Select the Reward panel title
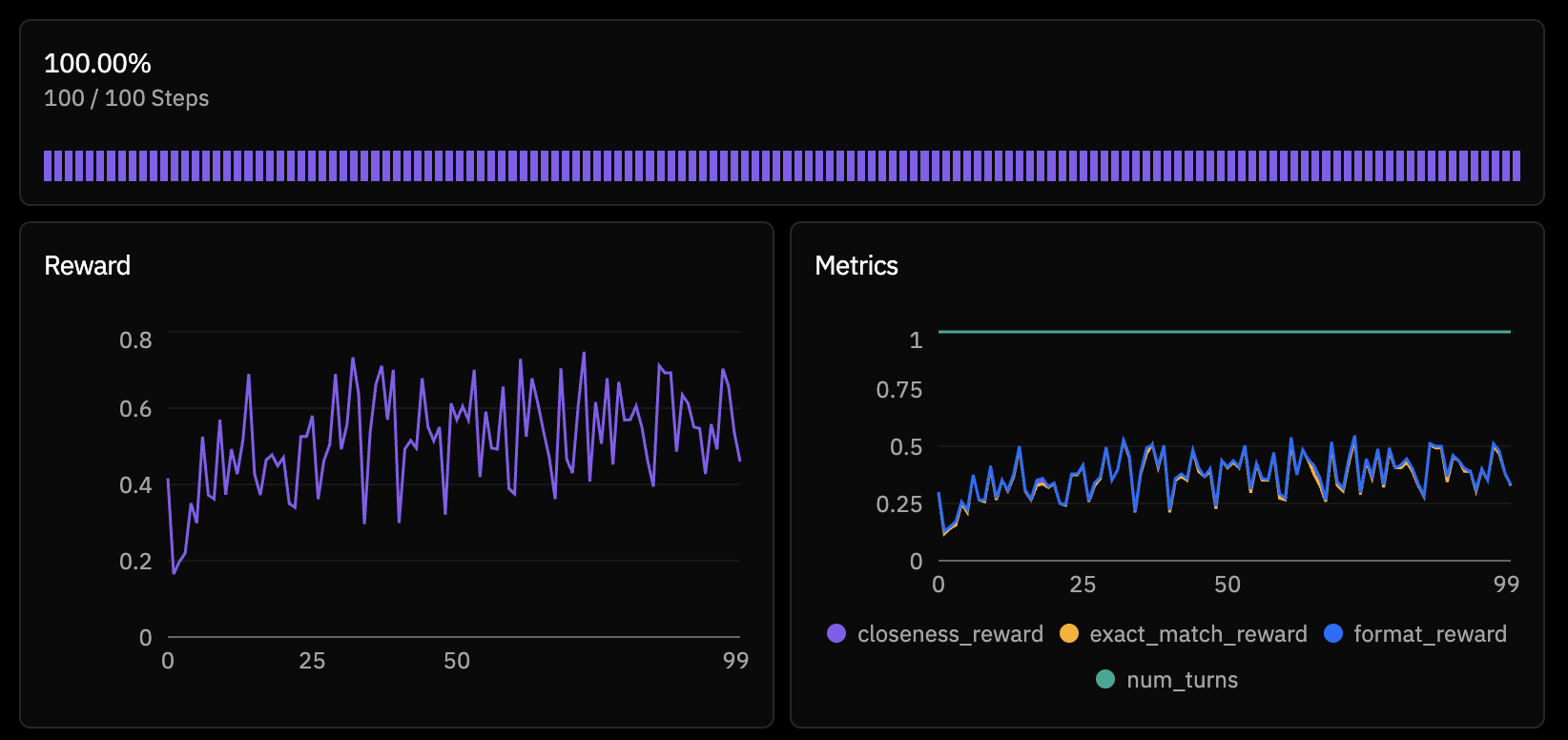1568x740 pixels. [87, 266]
